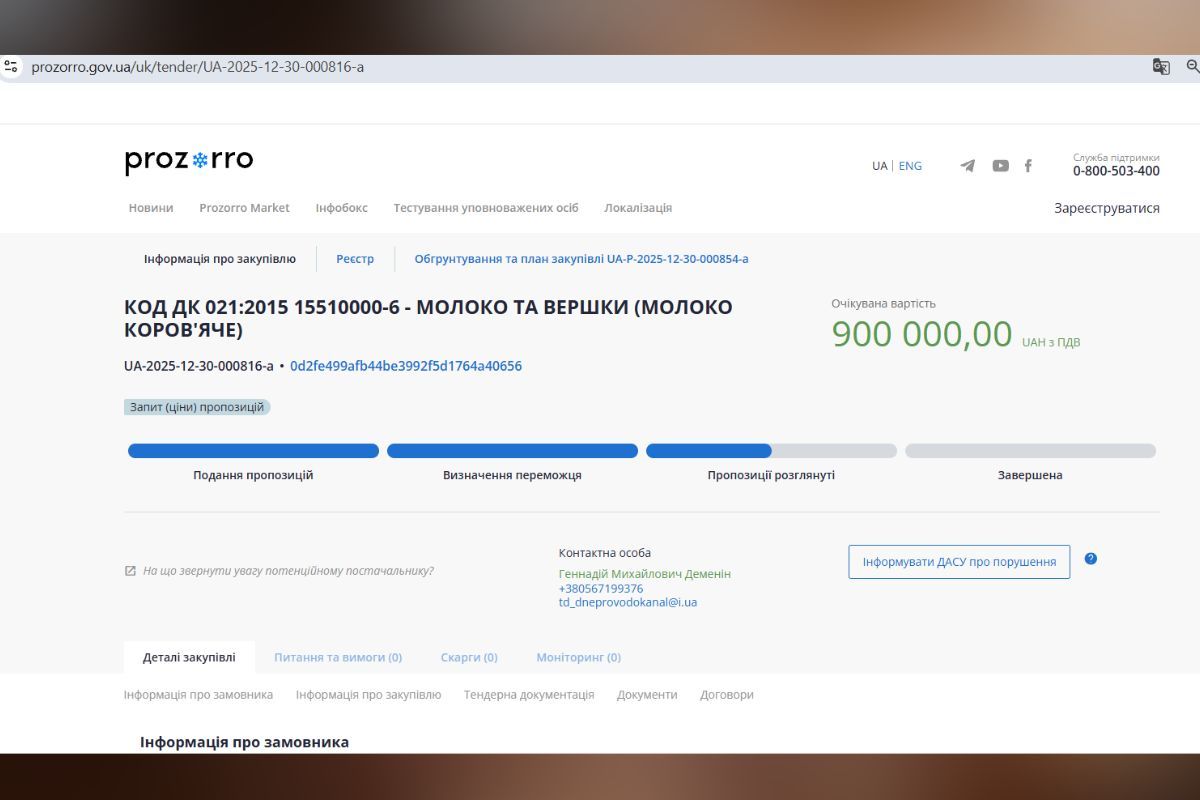
Task: Select 'Локалізація' in the navigation menu
Action: click(x=638, y=208)
